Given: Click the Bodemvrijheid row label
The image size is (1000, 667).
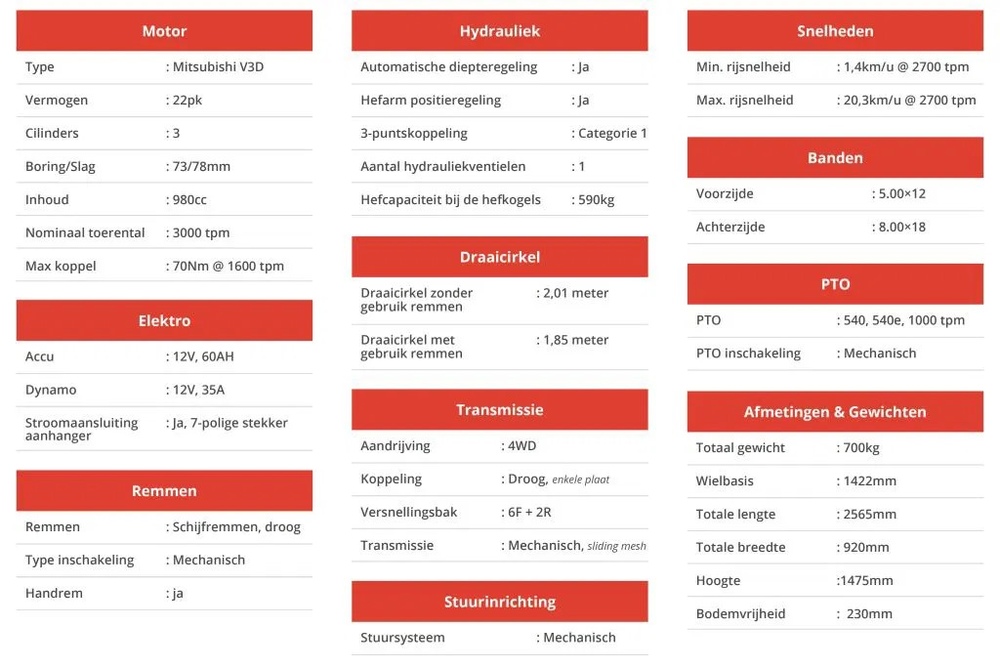Looking at the screenshot, I should click(740, 613).
